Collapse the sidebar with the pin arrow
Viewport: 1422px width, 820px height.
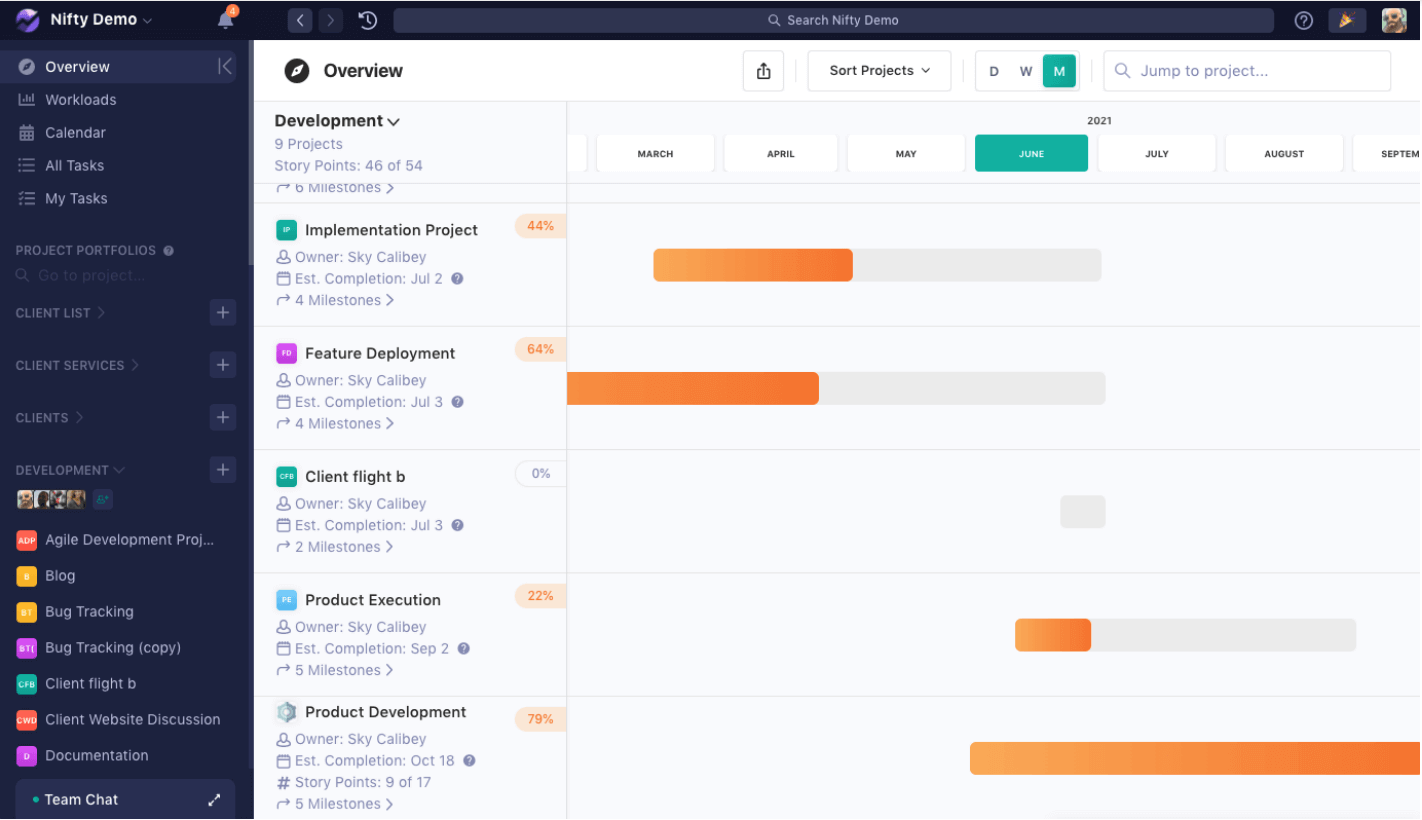tap(226, 66)
